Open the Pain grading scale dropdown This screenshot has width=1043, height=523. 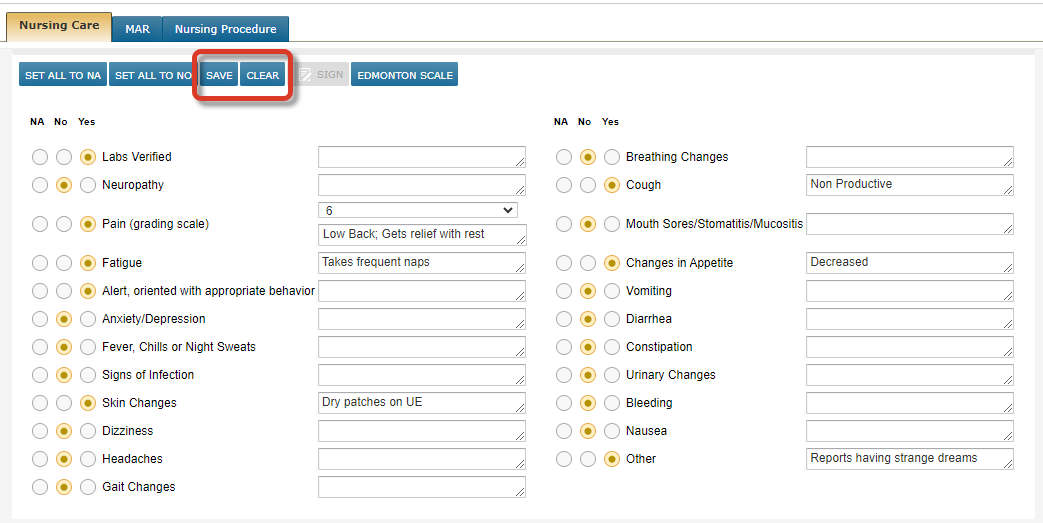[418, 210]
